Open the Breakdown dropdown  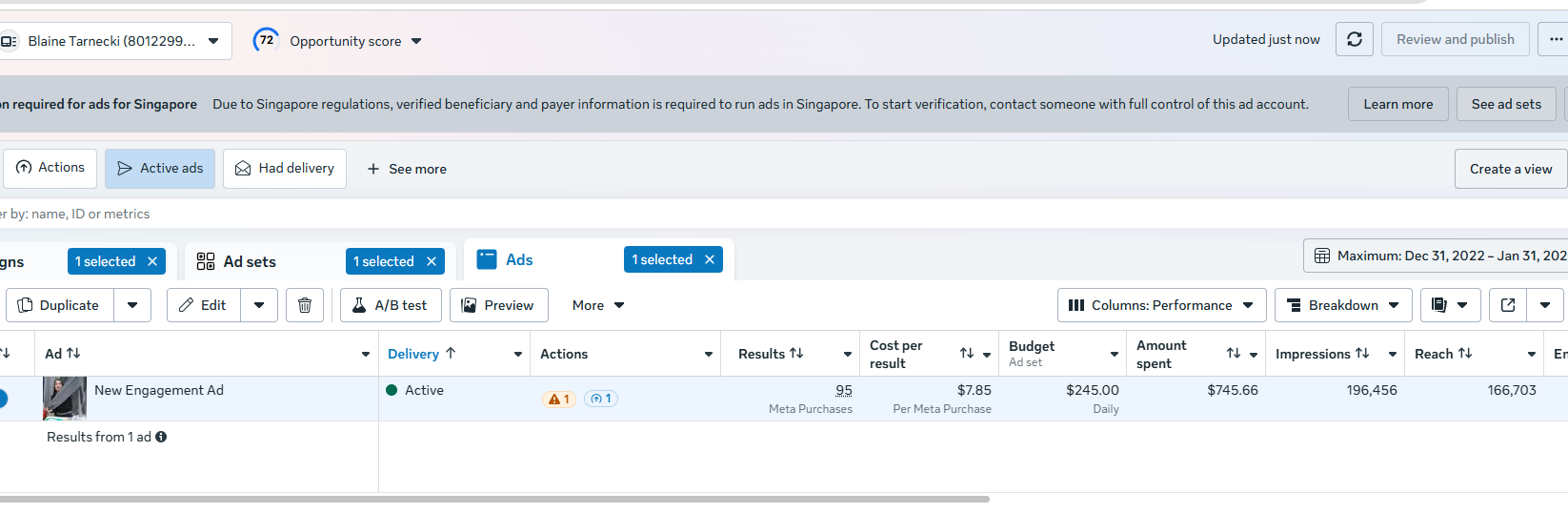(1343, 305)
